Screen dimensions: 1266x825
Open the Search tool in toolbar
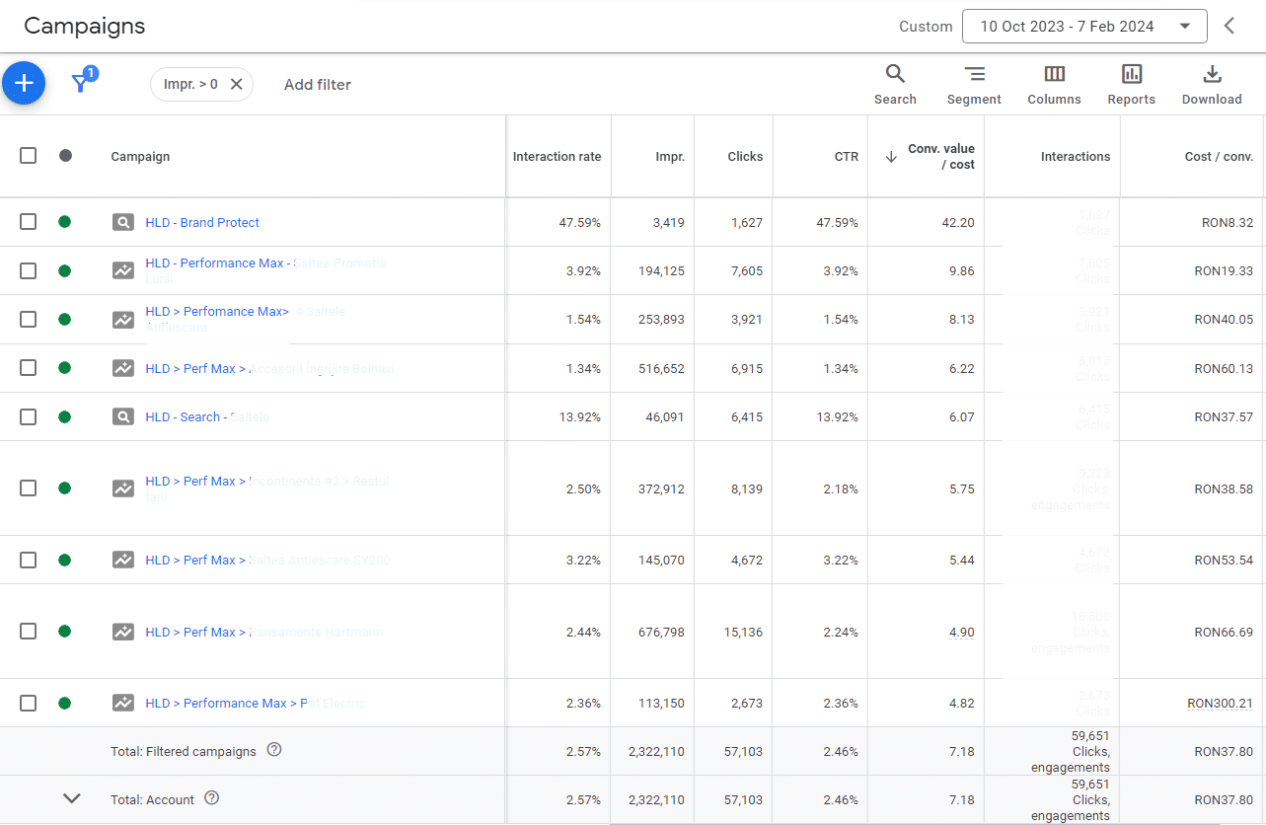pyautogui.click(x=895, y=84)
